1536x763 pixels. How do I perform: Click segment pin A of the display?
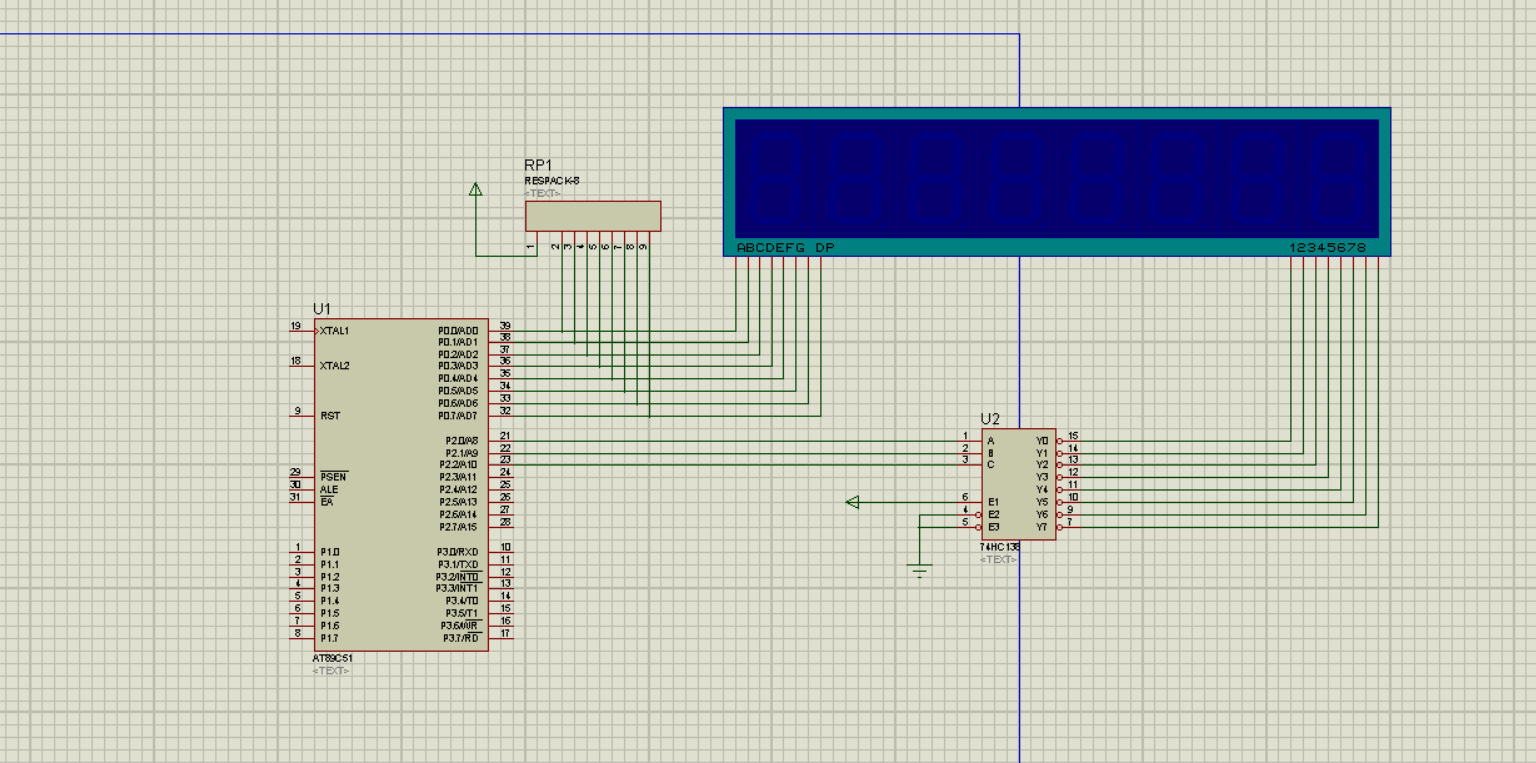pos(738,263)
